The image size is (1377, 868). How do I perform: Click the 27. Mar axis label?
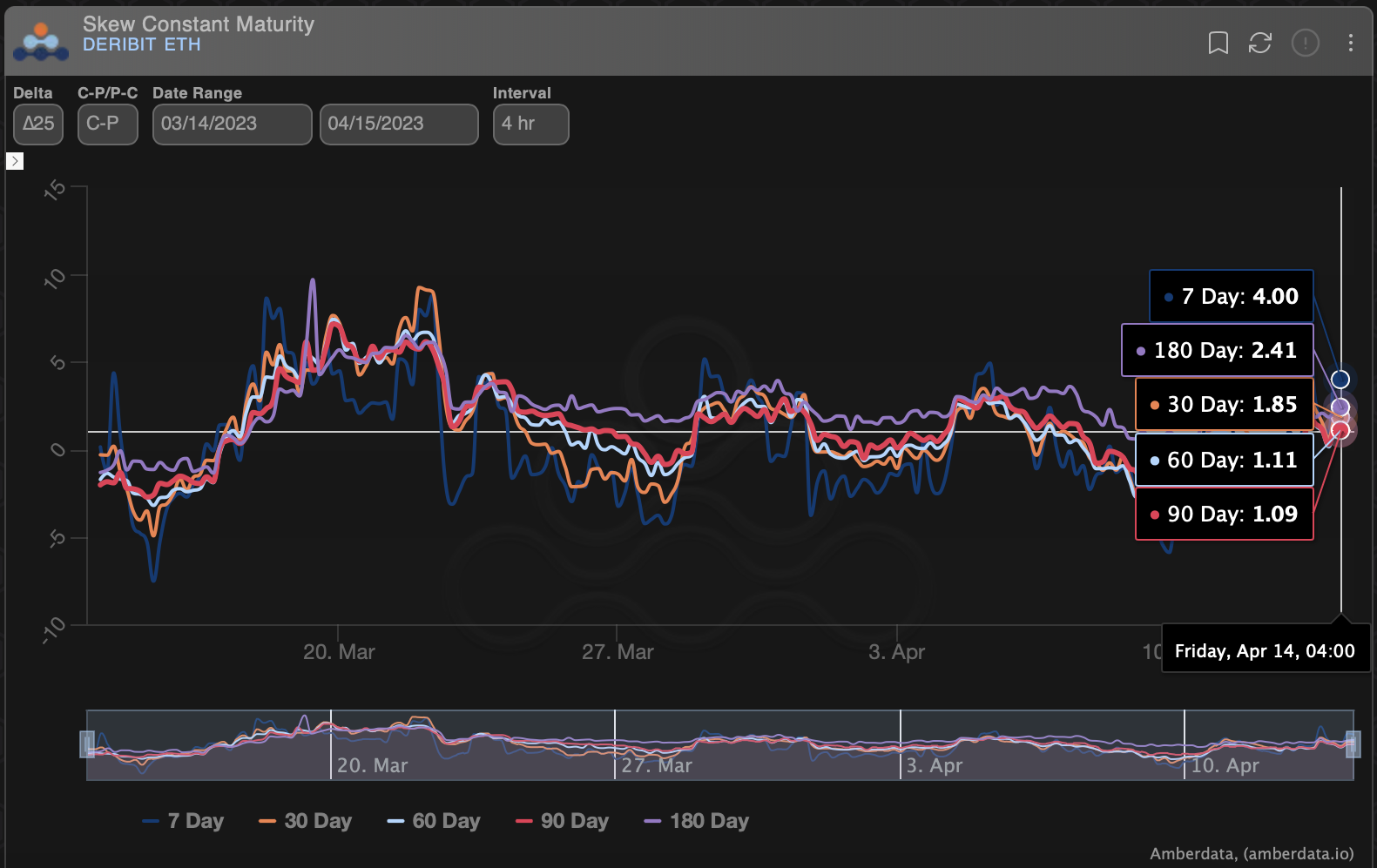click(618, 652)
